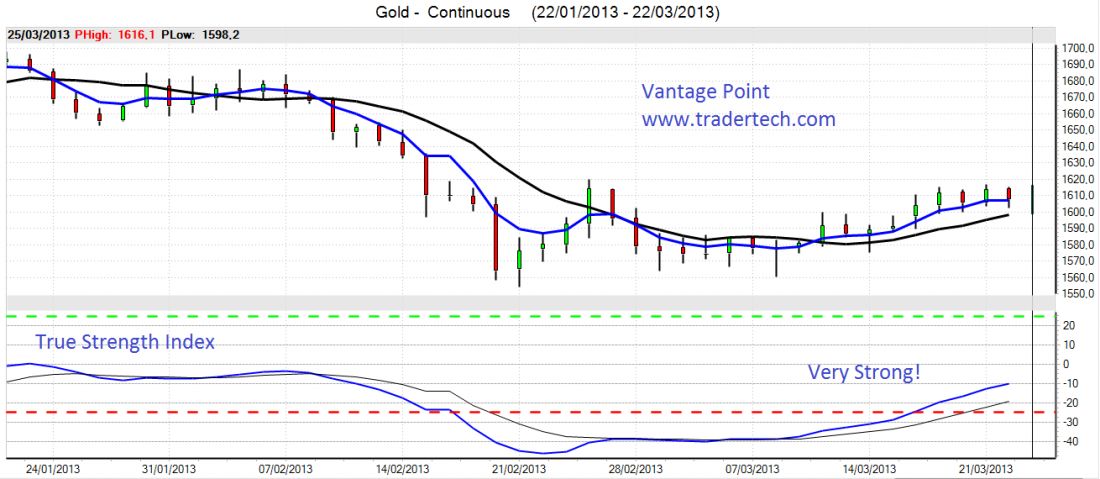The height and width of the screenshot is (479, 1100).
Task: Click the 07/03/2013 date axis label
Action: 752,467
